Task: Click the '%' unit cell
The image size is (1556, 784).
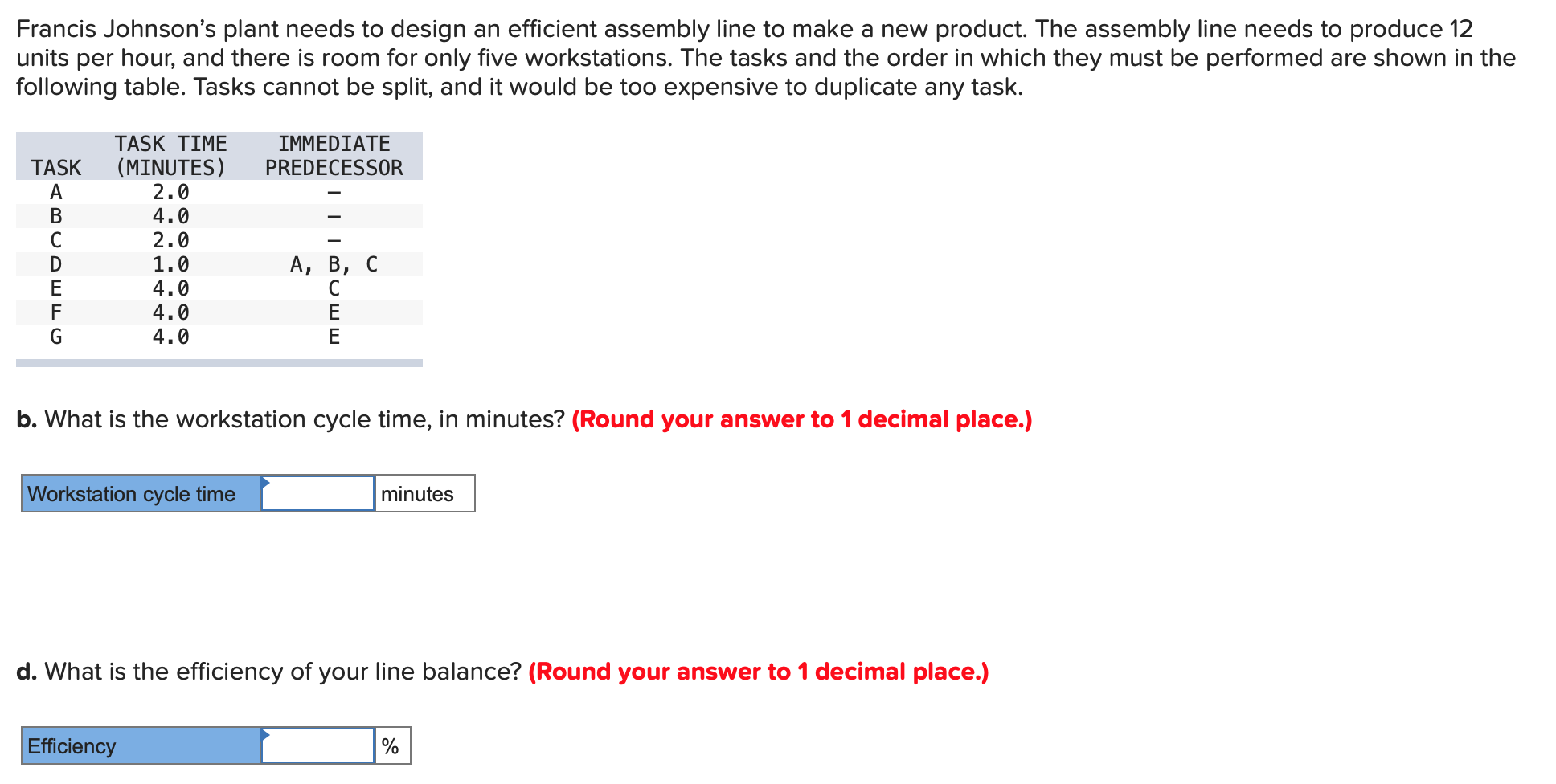Action: tap(391, 745)
